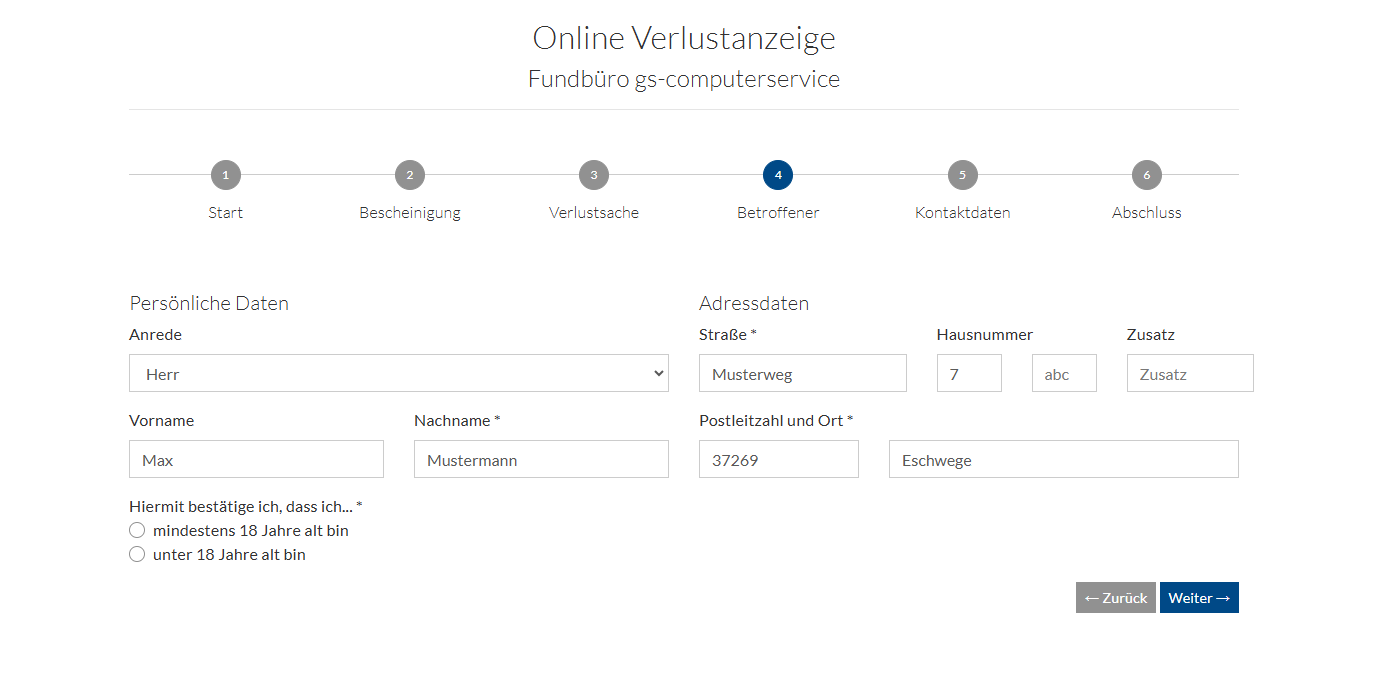The width and height of the screenshot is (1375, 700).
Task: Click the Nachname field with Mustermann
Action: 541,459
